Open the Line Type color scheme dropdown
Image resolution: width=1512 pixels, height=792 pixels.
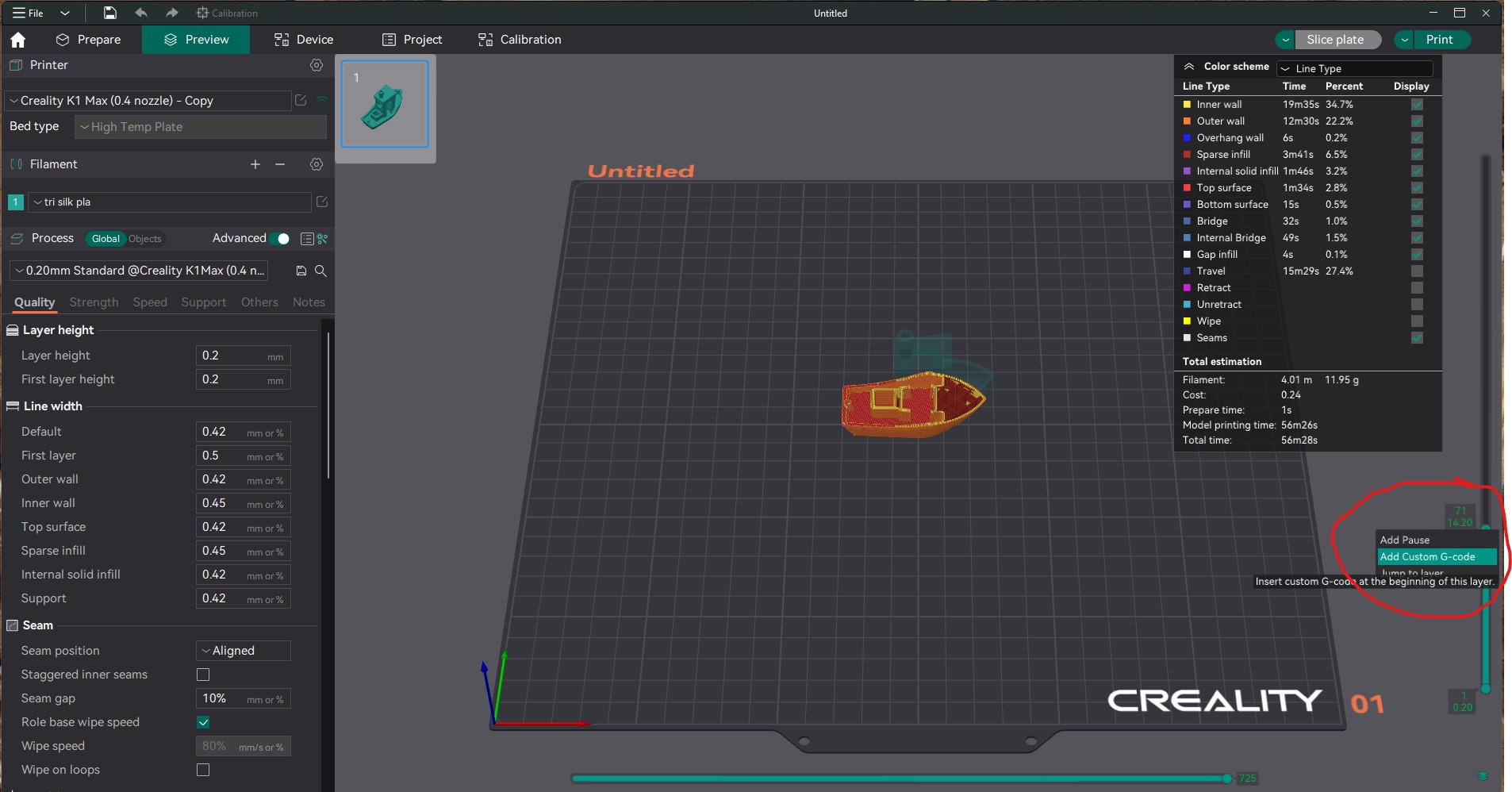click(x=1354, y=69)
